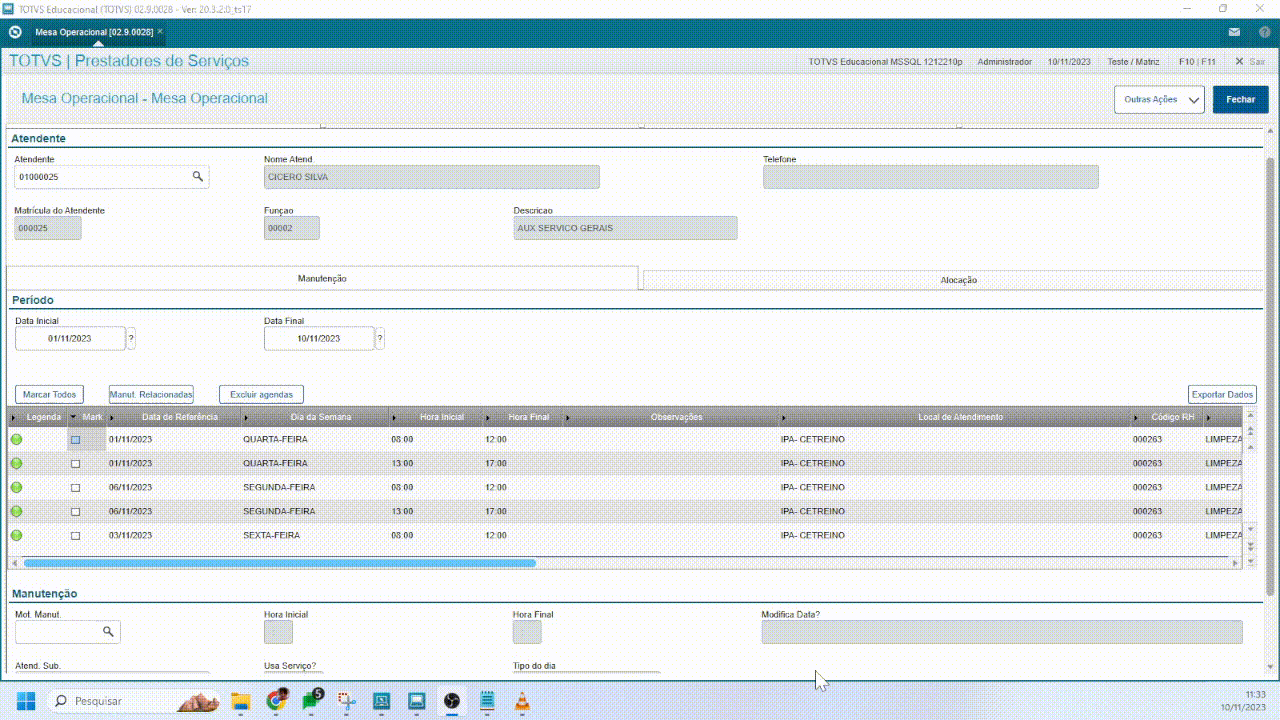Screen dimensions: 1280x720
Task: Close the Mesa Operacional tab with x
Action: pyautogui.click(x=160, y=32)
